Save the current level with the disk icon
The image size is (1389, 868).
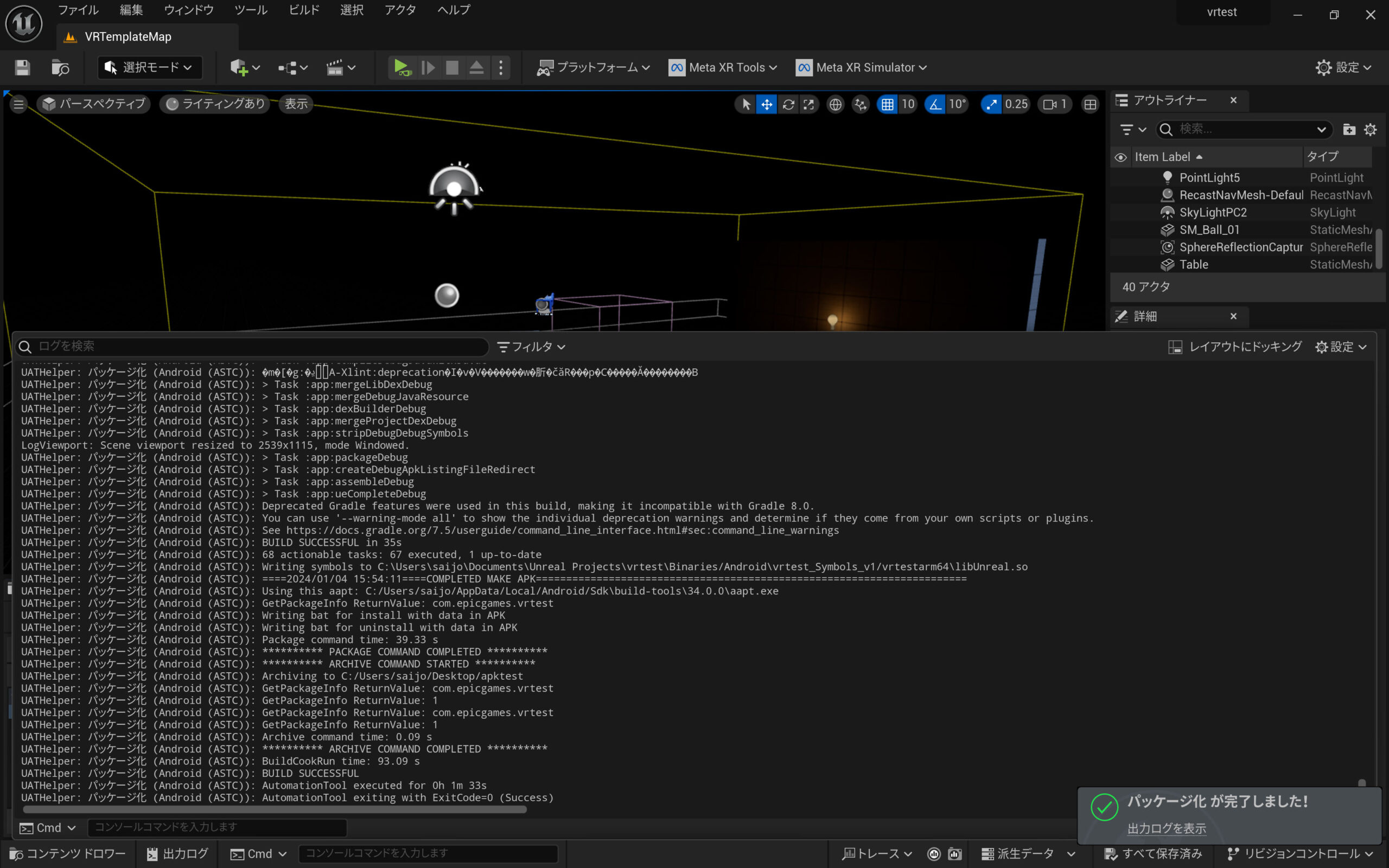click(22, 68)
